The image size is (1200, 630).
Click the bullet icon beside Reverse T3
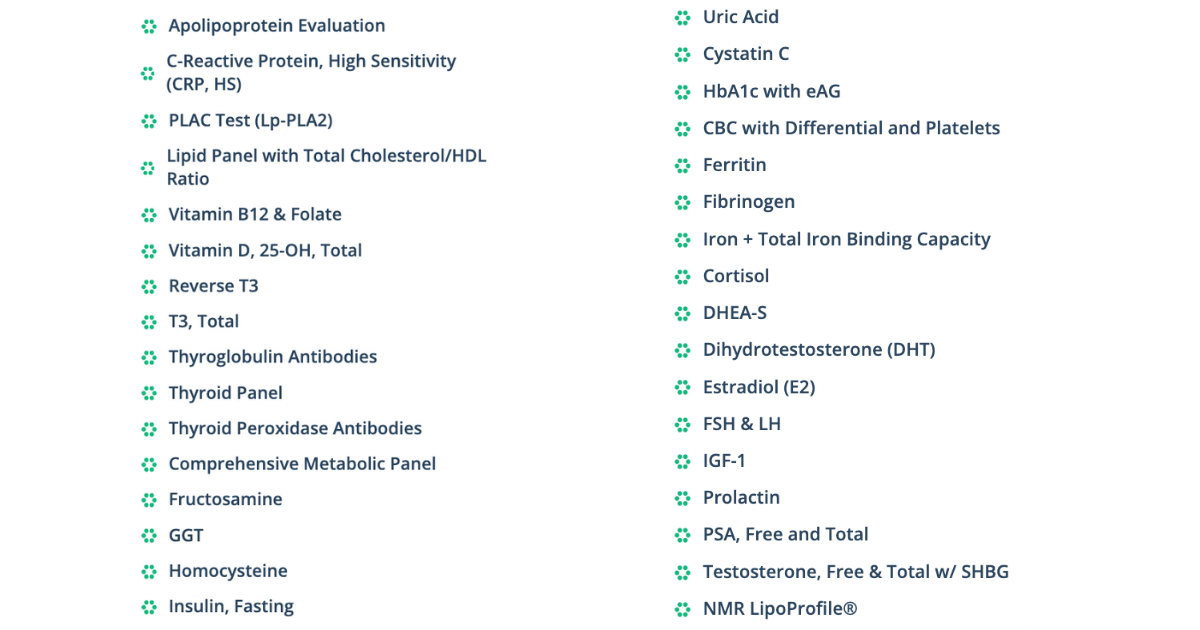(149, 287)
